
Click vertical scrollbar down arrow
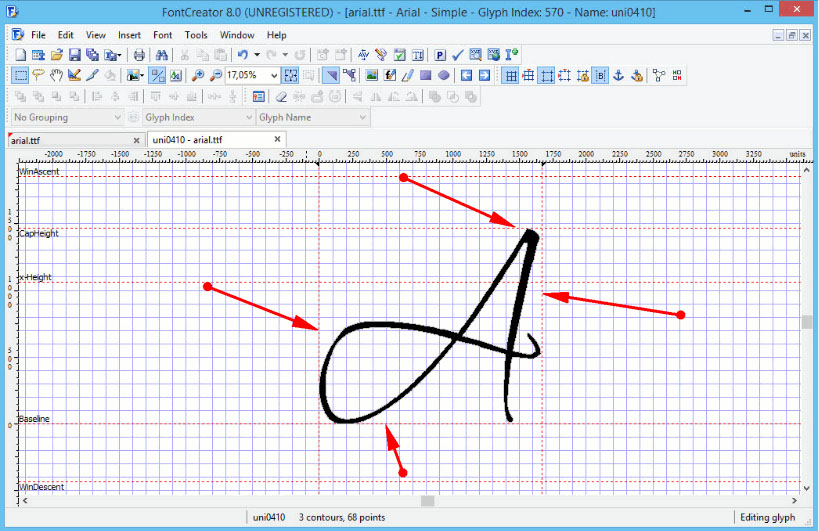point(806,488)
